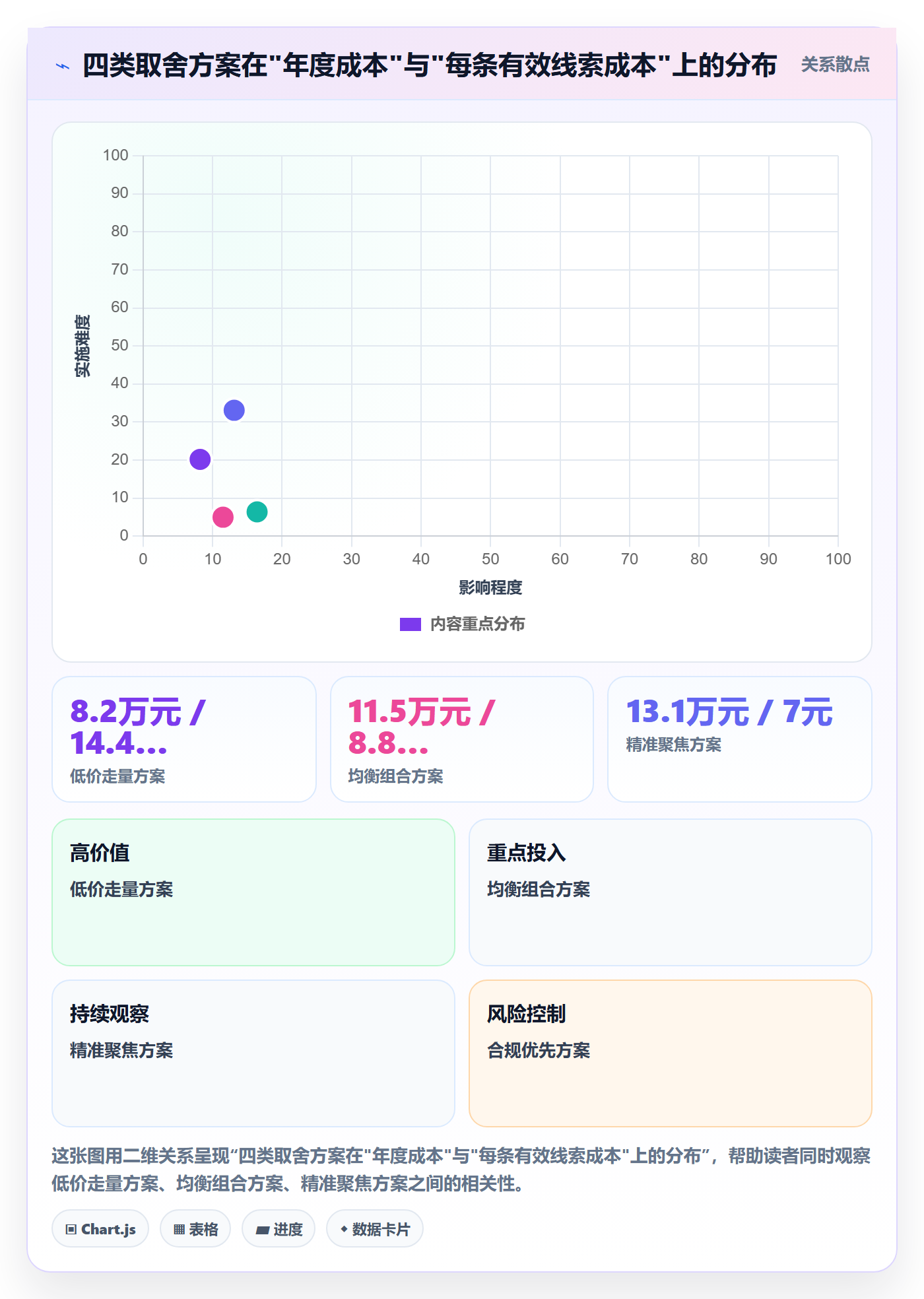Screen dimensions: 924x1299
Task: Click the lightning bolt icon beside the title
Action: (63, 66)
